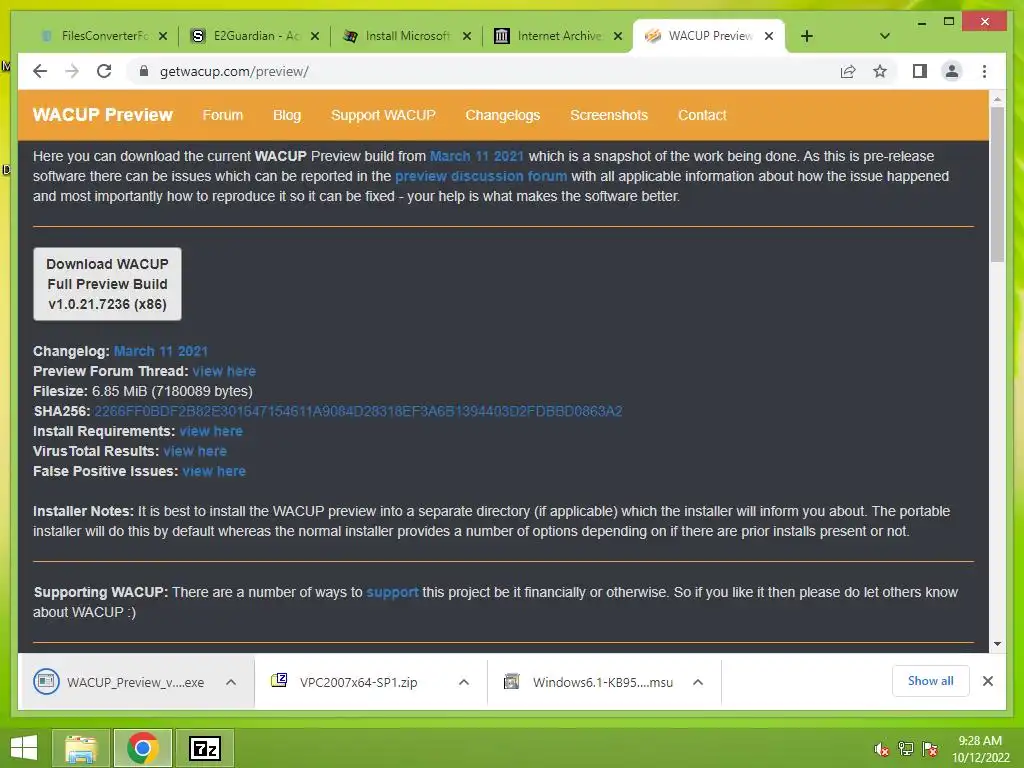The height and width of the screenshot is (768, 1024).
Task: Click the address bar URL
Action: click(234, 71)
